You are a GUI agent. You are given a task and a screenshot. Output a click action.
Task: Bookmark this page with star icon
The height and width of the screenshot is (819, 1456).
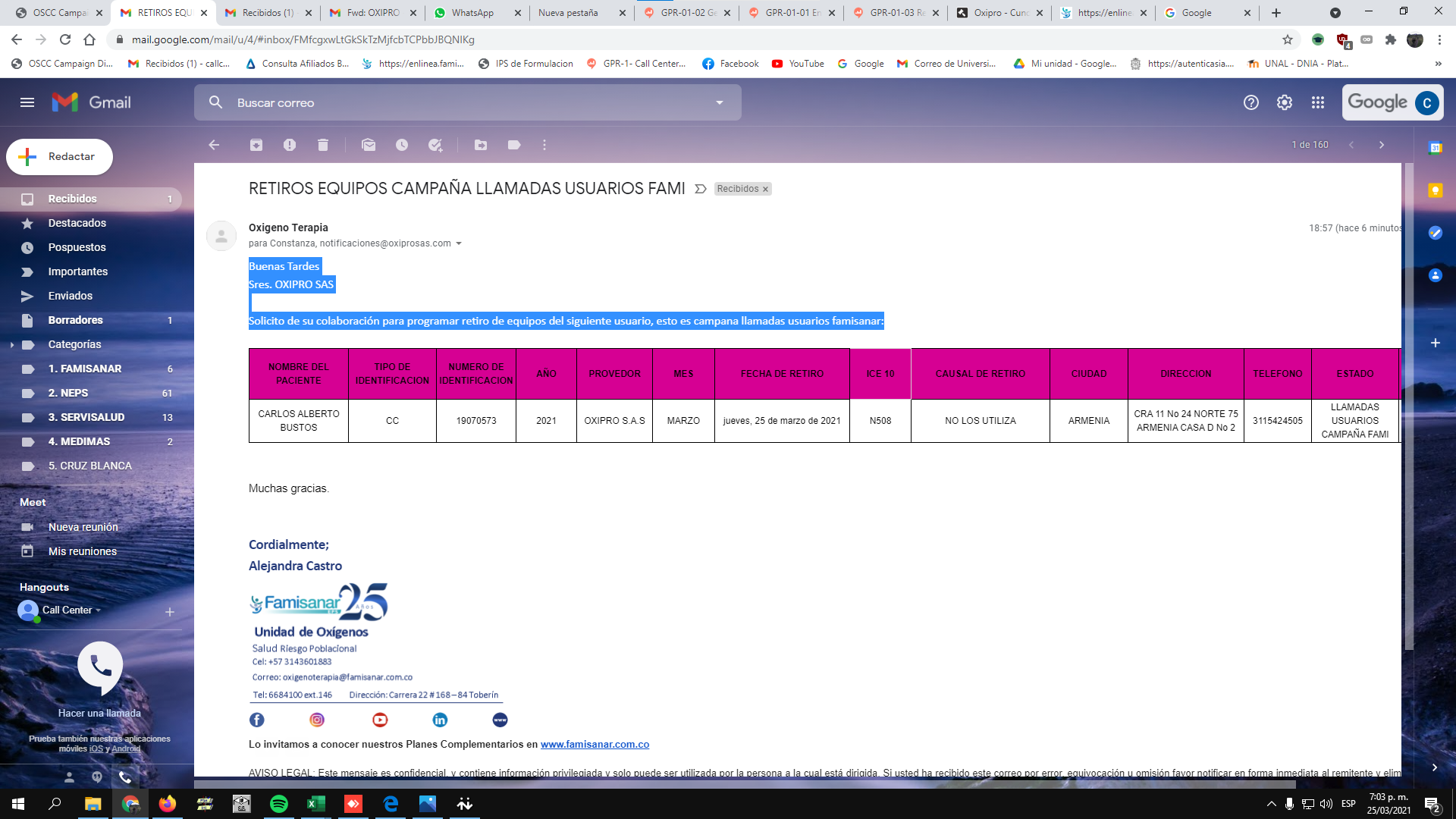pos(1288,39)
